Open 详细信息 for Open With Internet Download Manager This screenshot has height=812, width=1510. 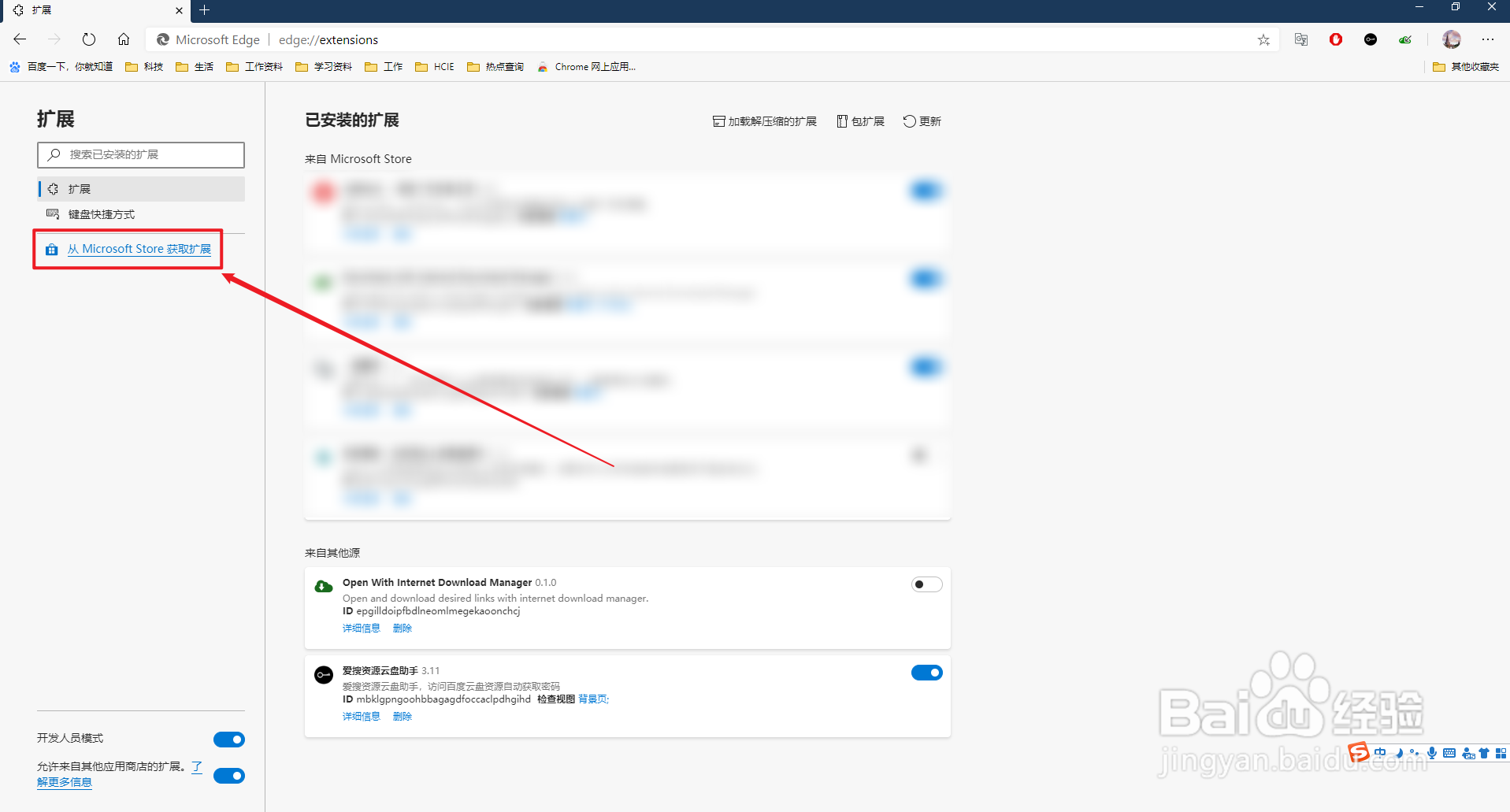pos(362,628)
